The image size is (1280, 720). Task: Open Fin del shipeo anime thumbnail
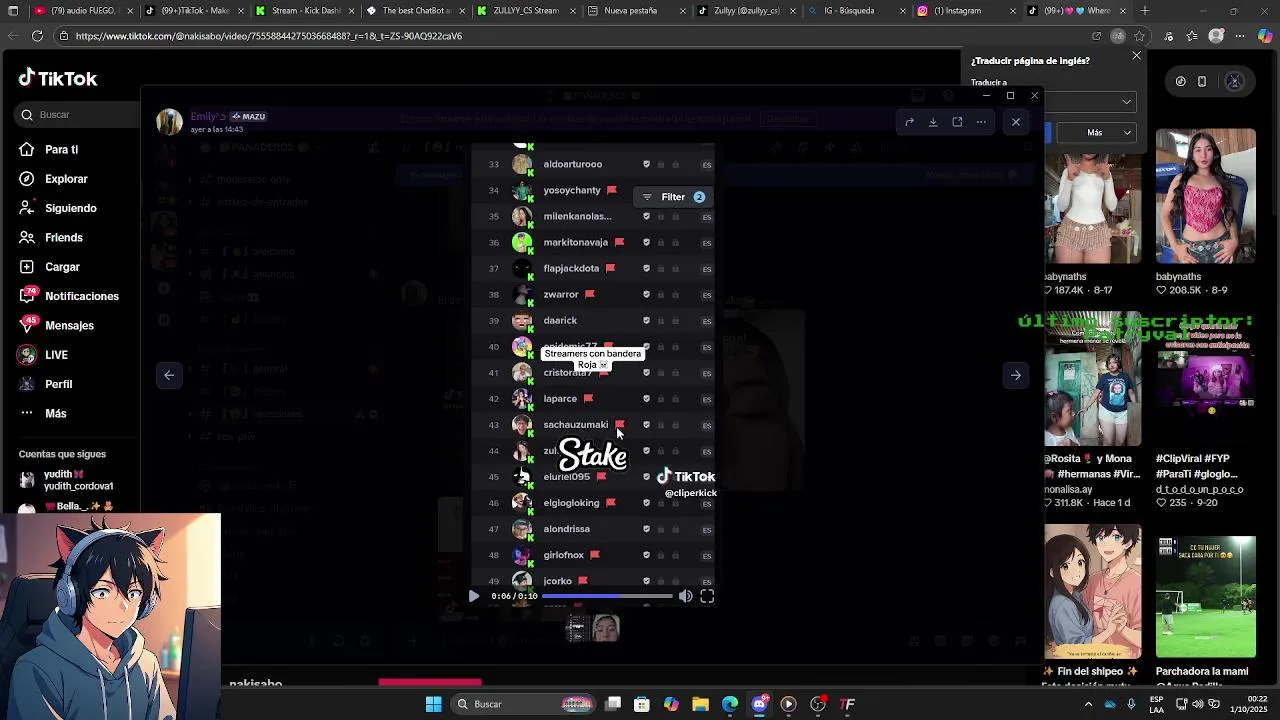pyautogui.click(x=1093, y=592)
